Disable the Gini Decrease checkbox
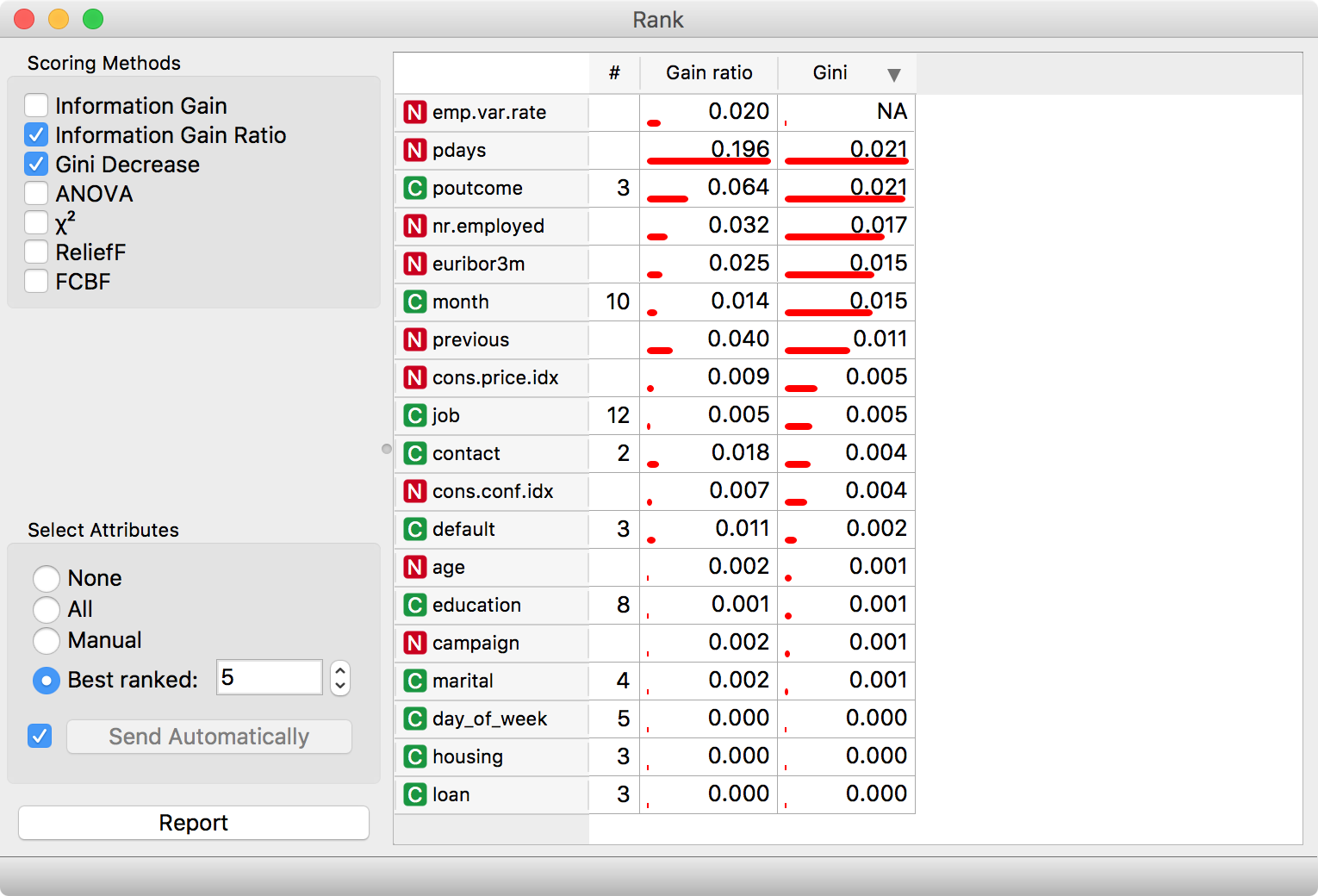The height and width of the screenshot is (896, 1318). [36, 164]
